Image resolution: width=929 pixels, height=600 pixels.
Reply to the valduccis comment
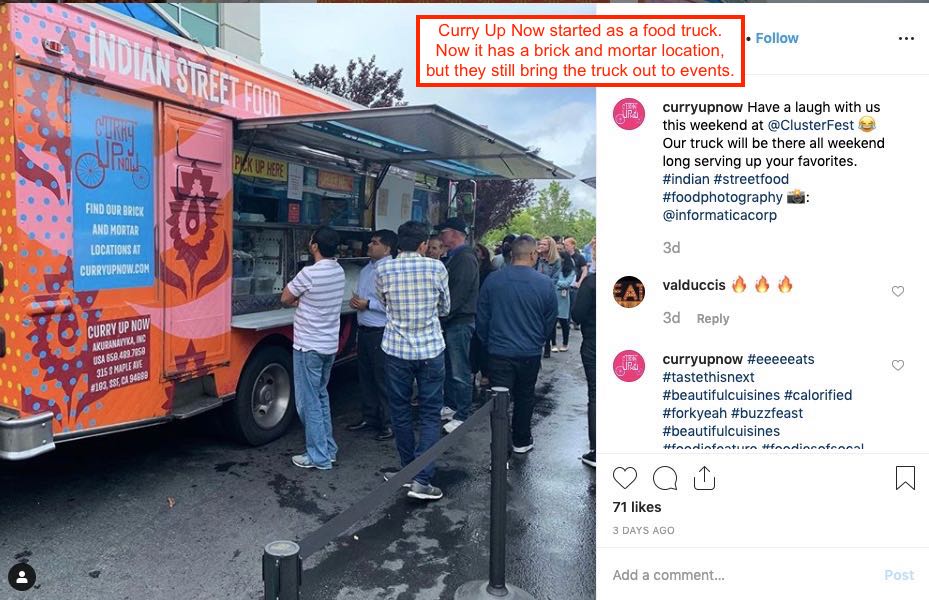click(713, 319)
